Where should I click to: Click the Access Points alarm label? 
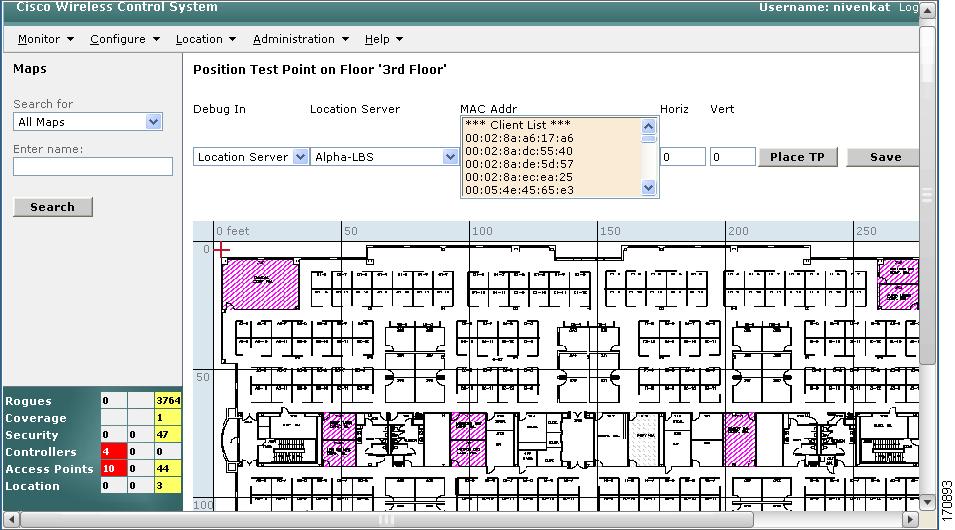[49, 469]
